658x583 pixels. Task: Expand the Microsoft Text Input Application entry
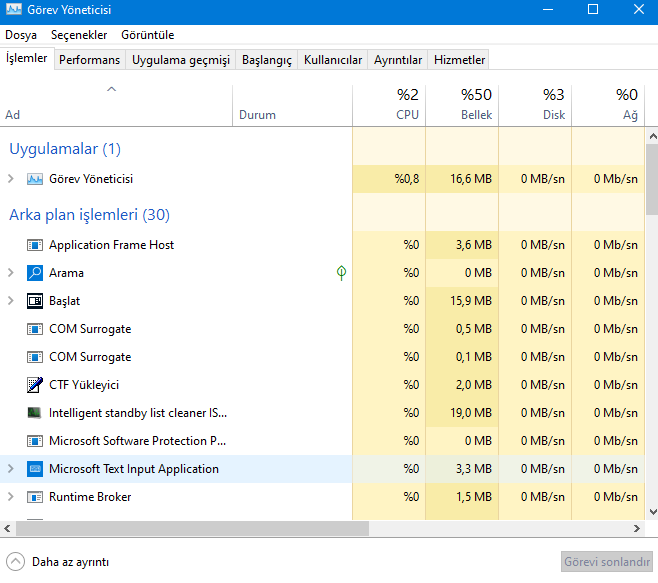(x=11, y=469)
